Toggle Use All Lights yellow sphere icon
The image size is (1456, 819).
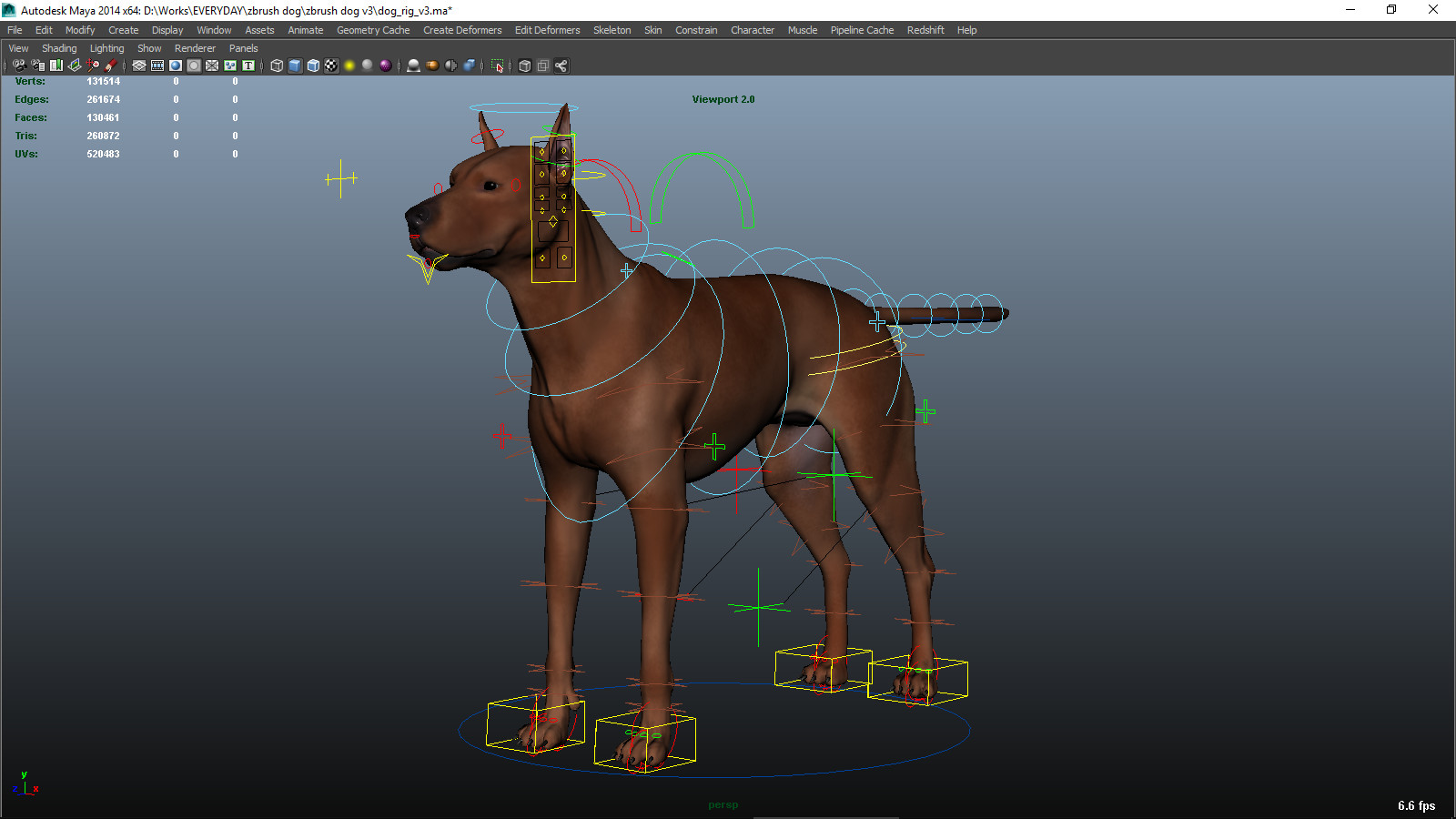coord(349,65)
